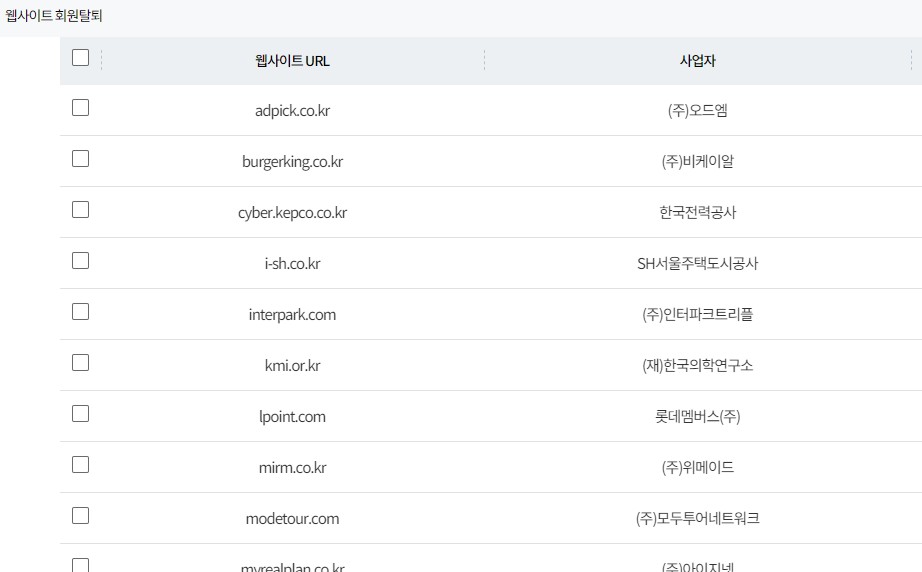Tick the mirm.co.kr checkbox
This screenshot has height=572, width=922.
coord(81,465)
